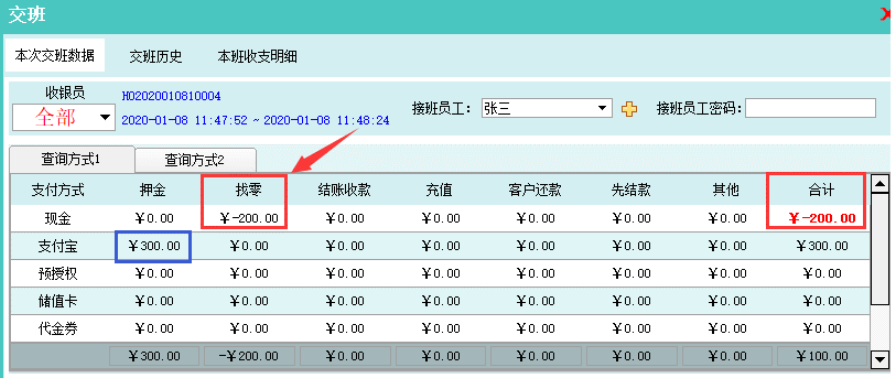Select 查询方式1 tab
Screen dimensions: 891x379
point(72,159)
